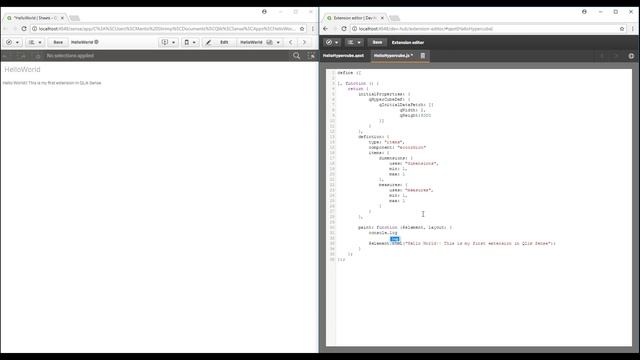Click clear selections icon in selections bar
The image size is (640, 360).
click(38, 56)
